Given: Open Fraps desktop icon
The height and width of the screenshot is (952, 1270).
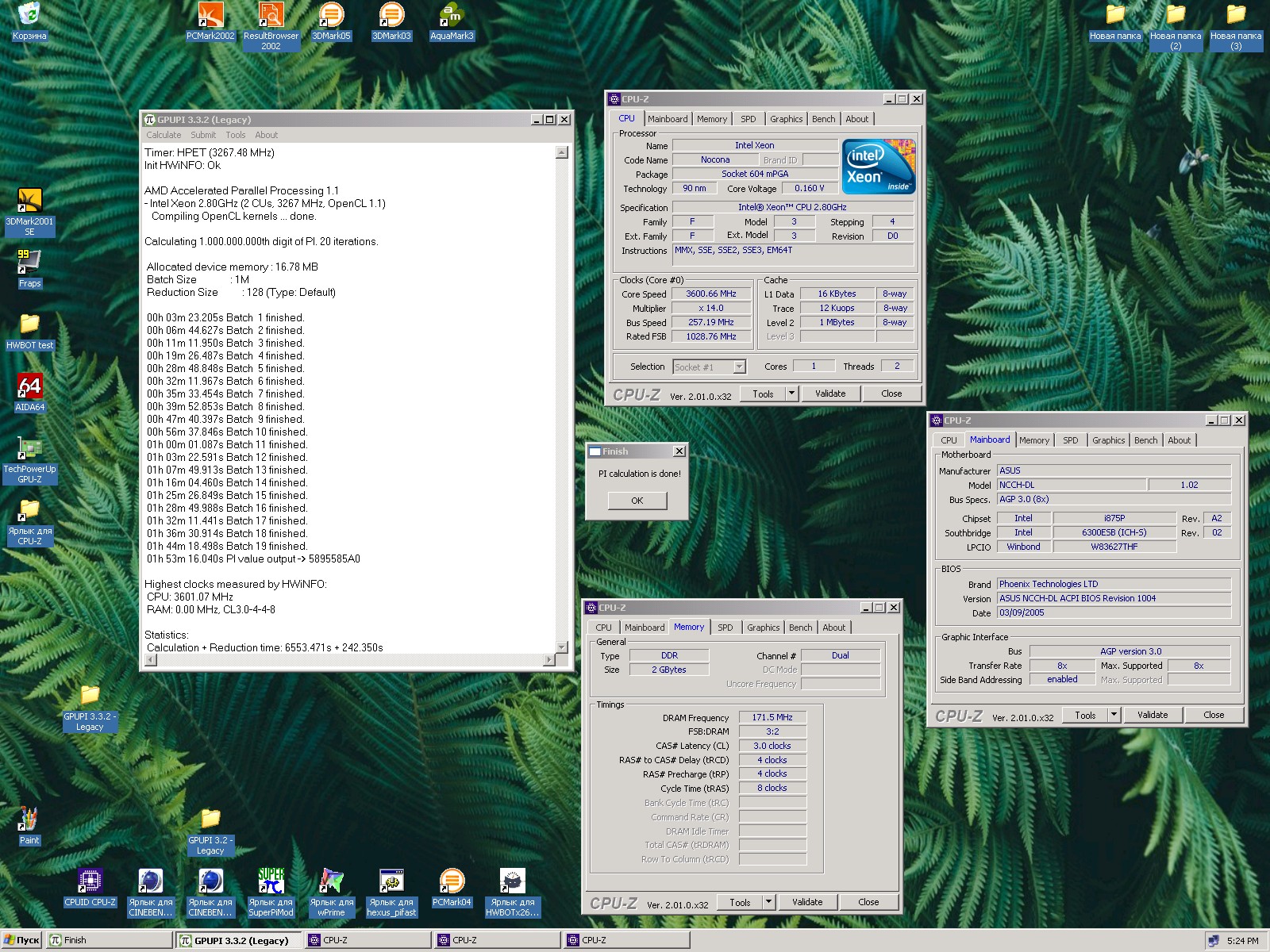Looking at the screenshot, I should click(29, 268).
